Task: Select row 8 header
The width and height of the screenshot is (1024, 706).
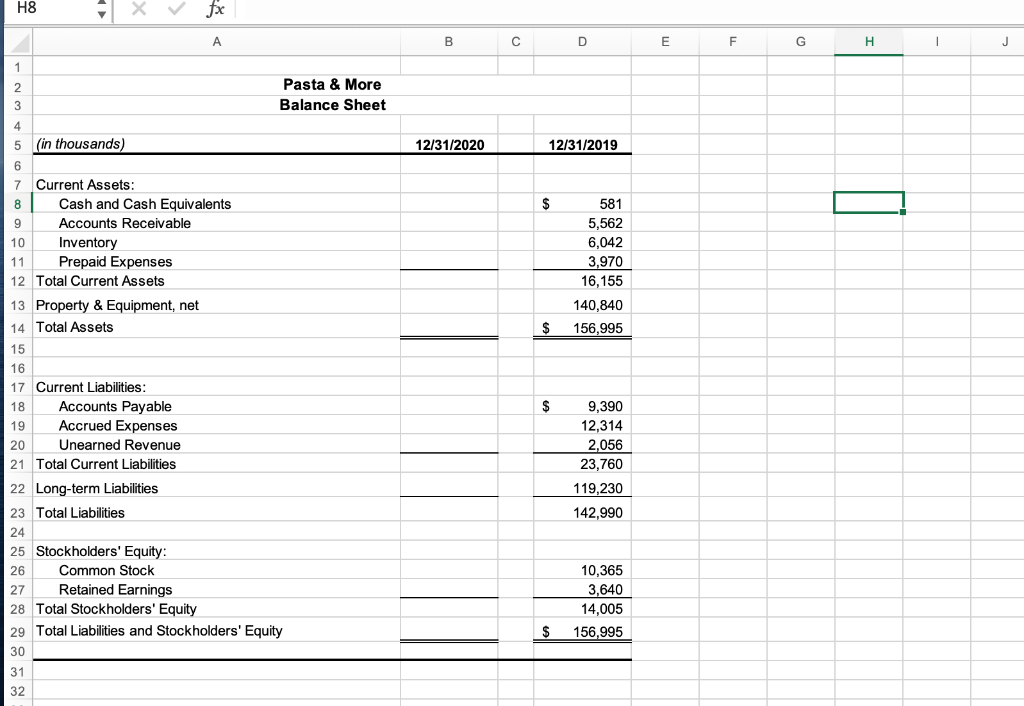Action: (x=18, y=204)
